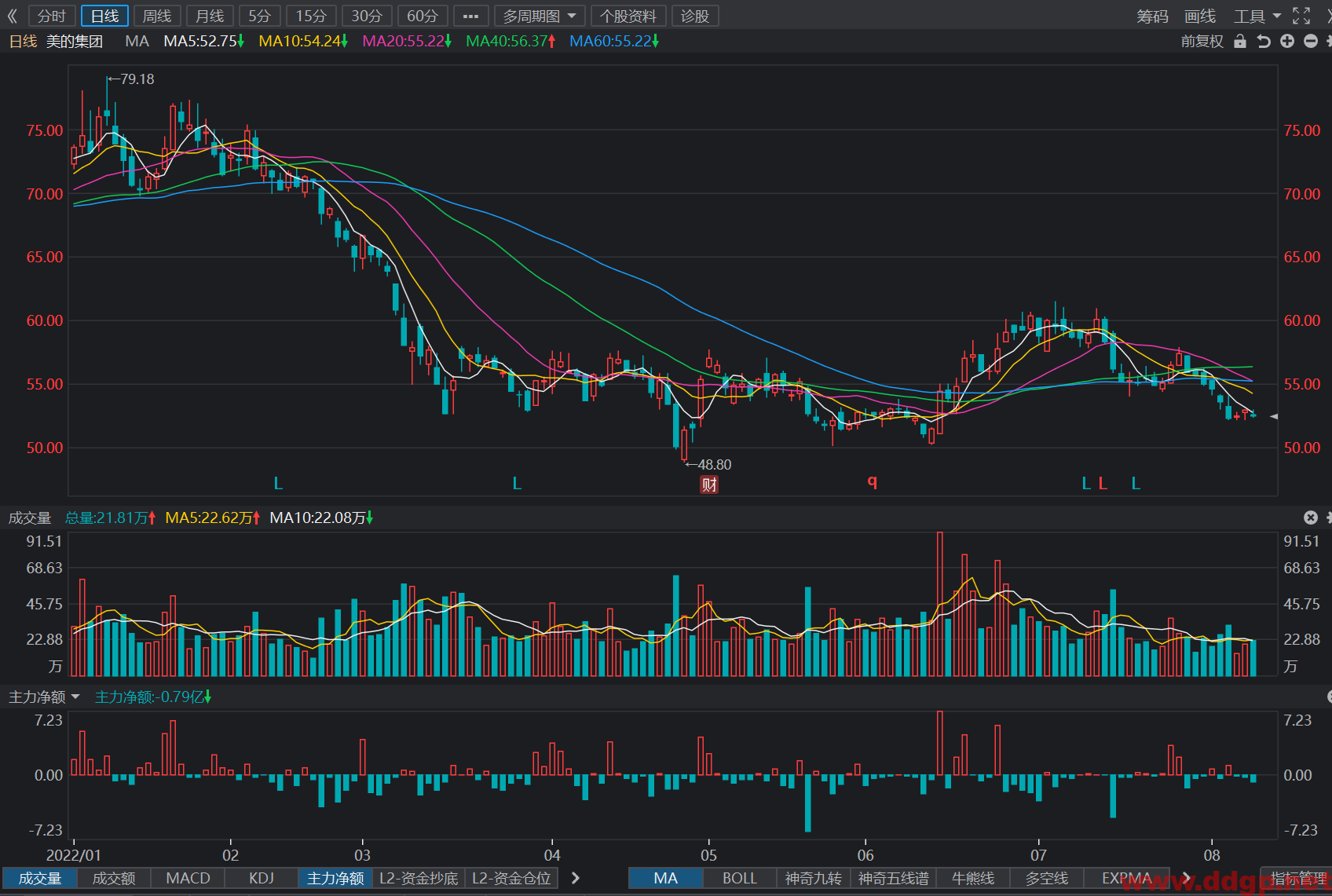The height and width of the screenshot is (896, 1332).
Task: Open 个股资料 stock info
Action: 628,16
